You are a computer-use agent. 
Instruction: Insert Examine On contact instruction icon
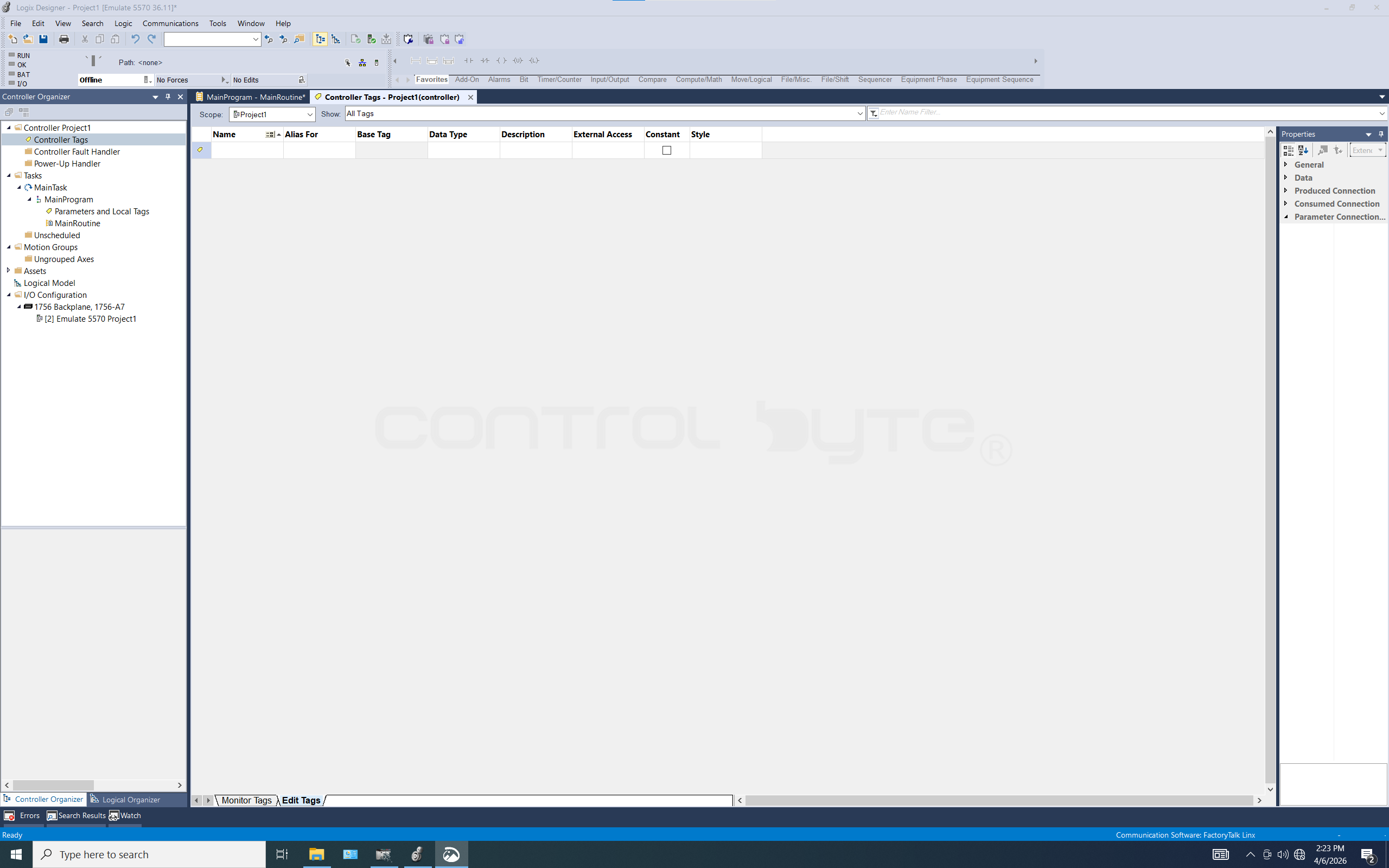click(469, 60)
